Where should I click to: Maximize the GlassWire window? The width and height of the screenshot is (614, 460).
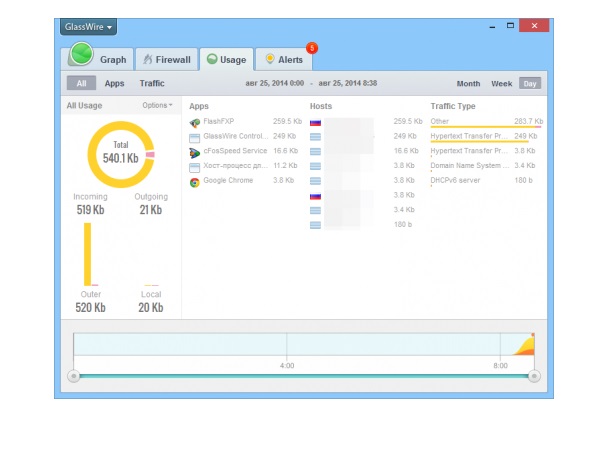510,26
